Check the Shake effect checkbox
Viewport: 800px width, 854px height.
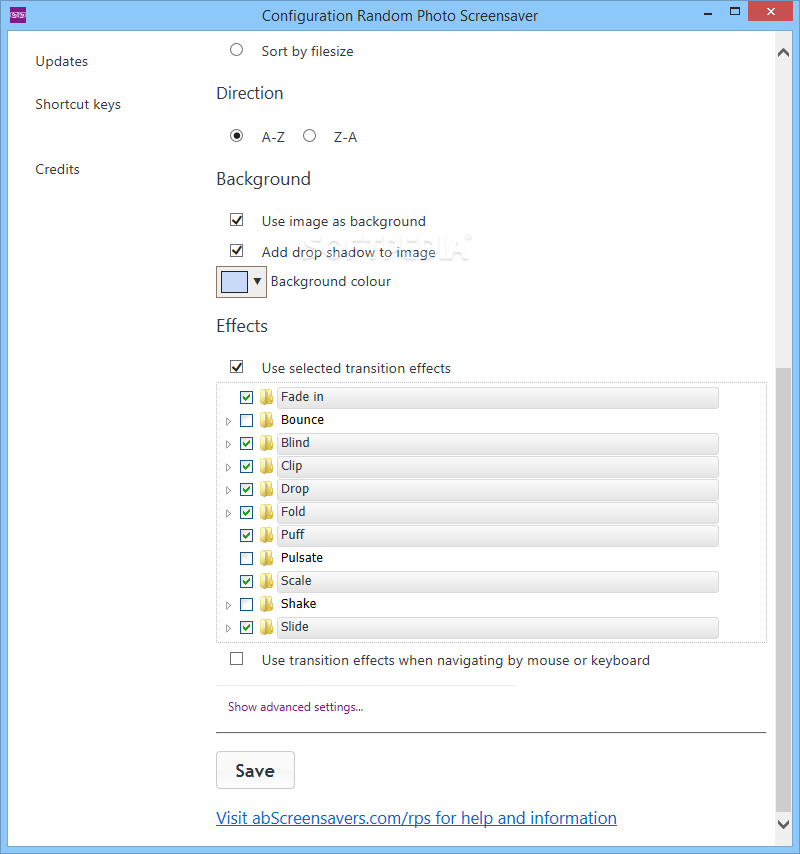(246, 605)
